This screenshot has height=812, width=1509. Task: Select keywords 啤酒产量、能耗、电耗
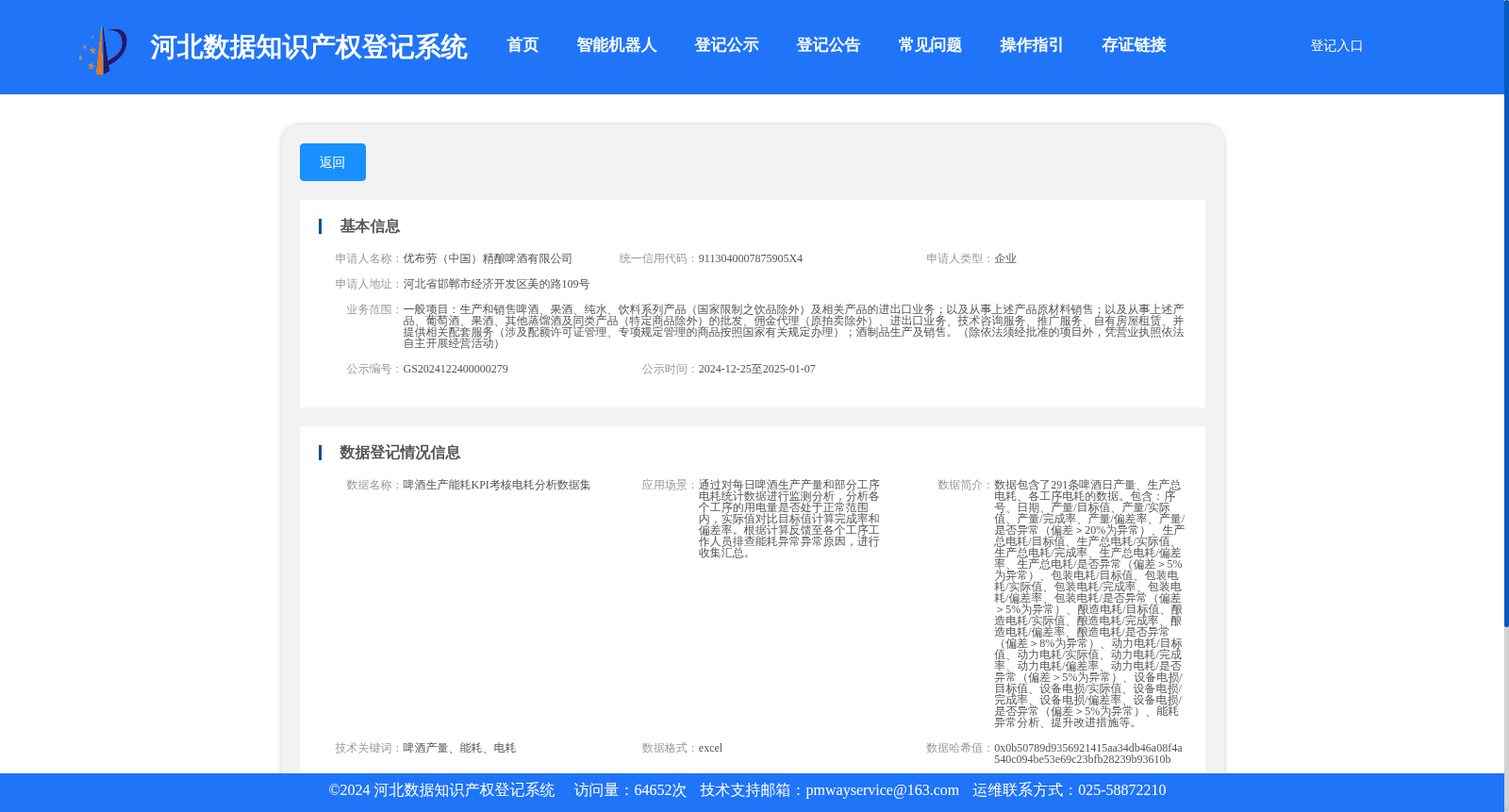(x=459, y=748)
